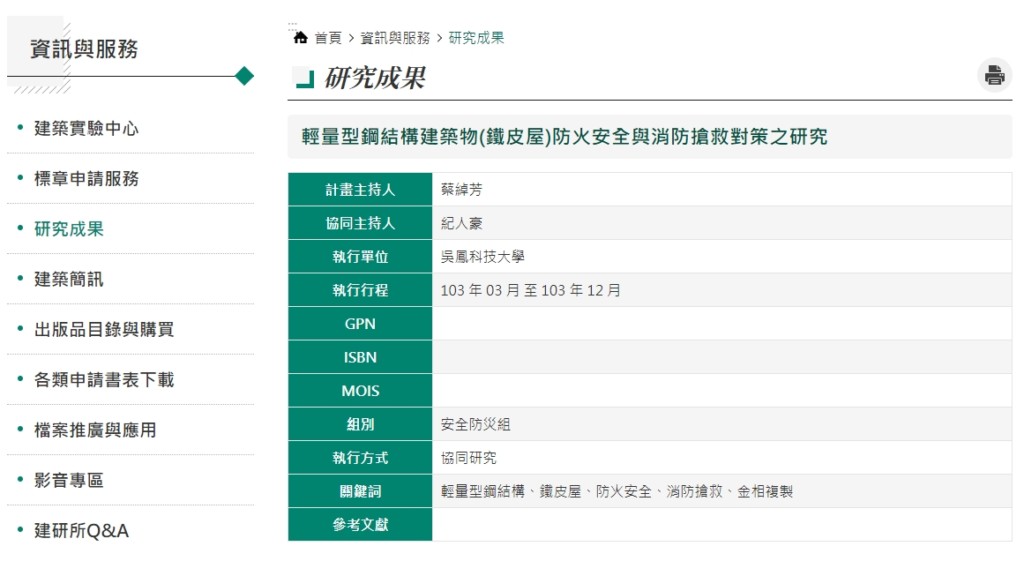Click the 計畫主持人 name 蔡綽芳
Screen dimensions: 1024x576
pos(461,190)
